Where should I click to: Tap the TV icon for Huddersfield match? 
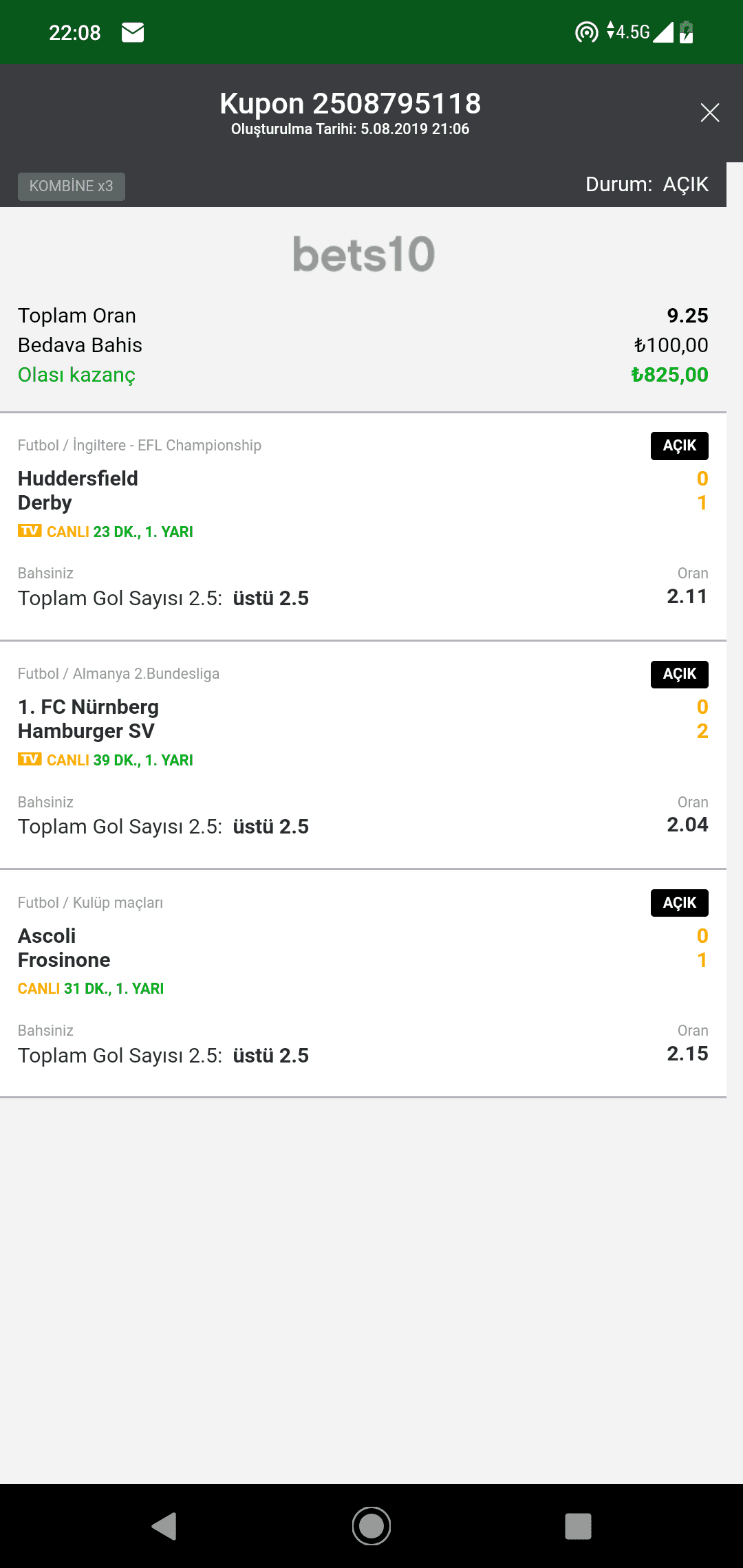pyautogui.click(x=30, y=531)
